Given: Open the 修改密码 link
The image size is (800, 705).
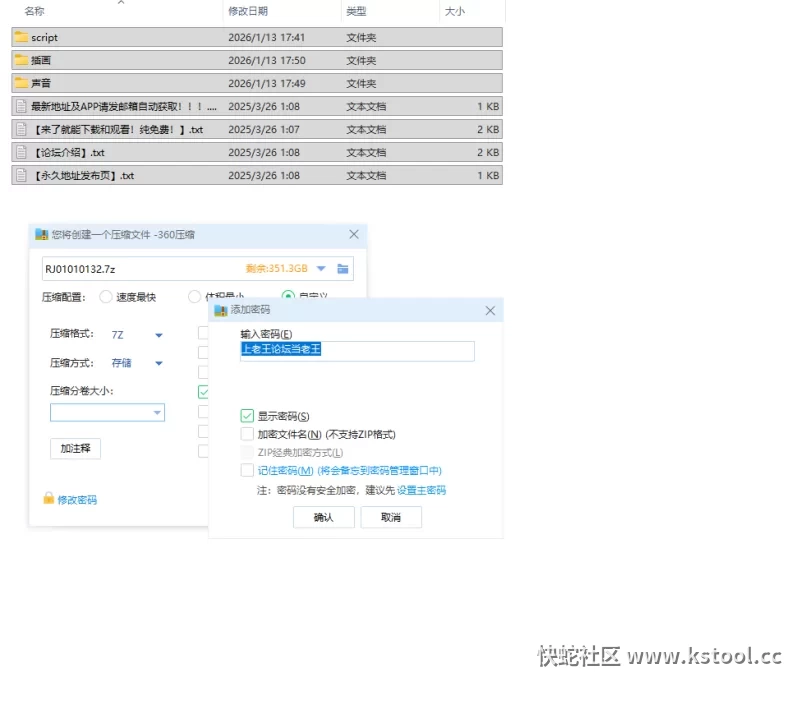Looking at the screenshot, I should point(77,500).
